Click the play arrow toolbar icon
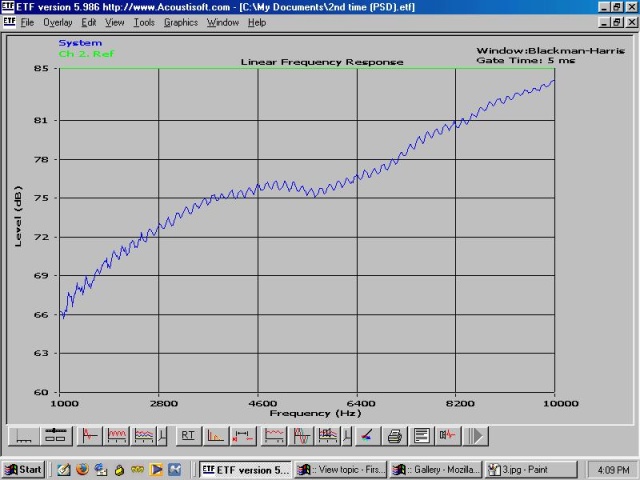Screen dimensions: 640x480 [476, 436]
